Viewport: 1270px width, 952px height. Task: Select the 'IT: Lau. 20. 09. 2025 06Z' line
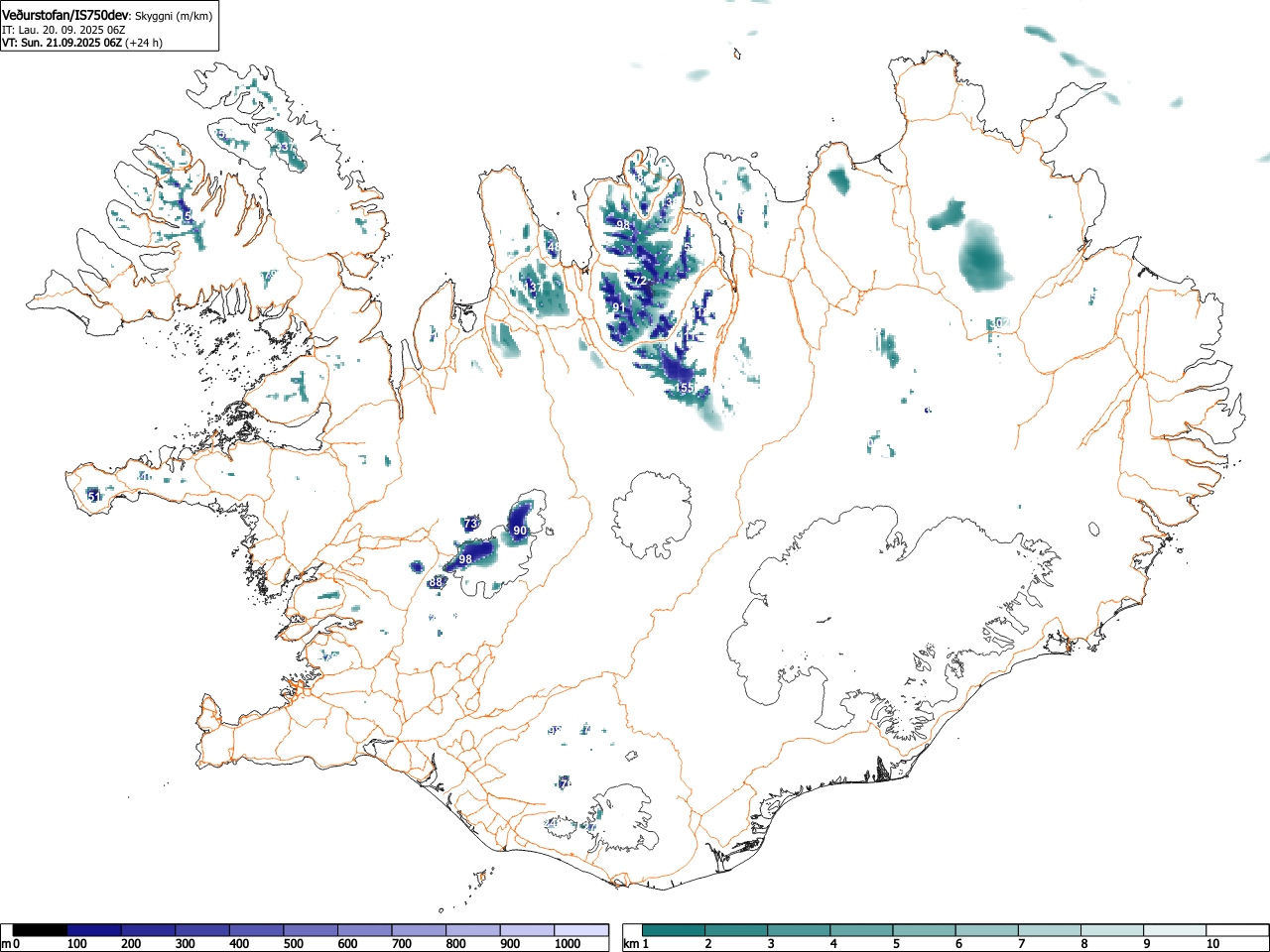click(x=63, y=30)
